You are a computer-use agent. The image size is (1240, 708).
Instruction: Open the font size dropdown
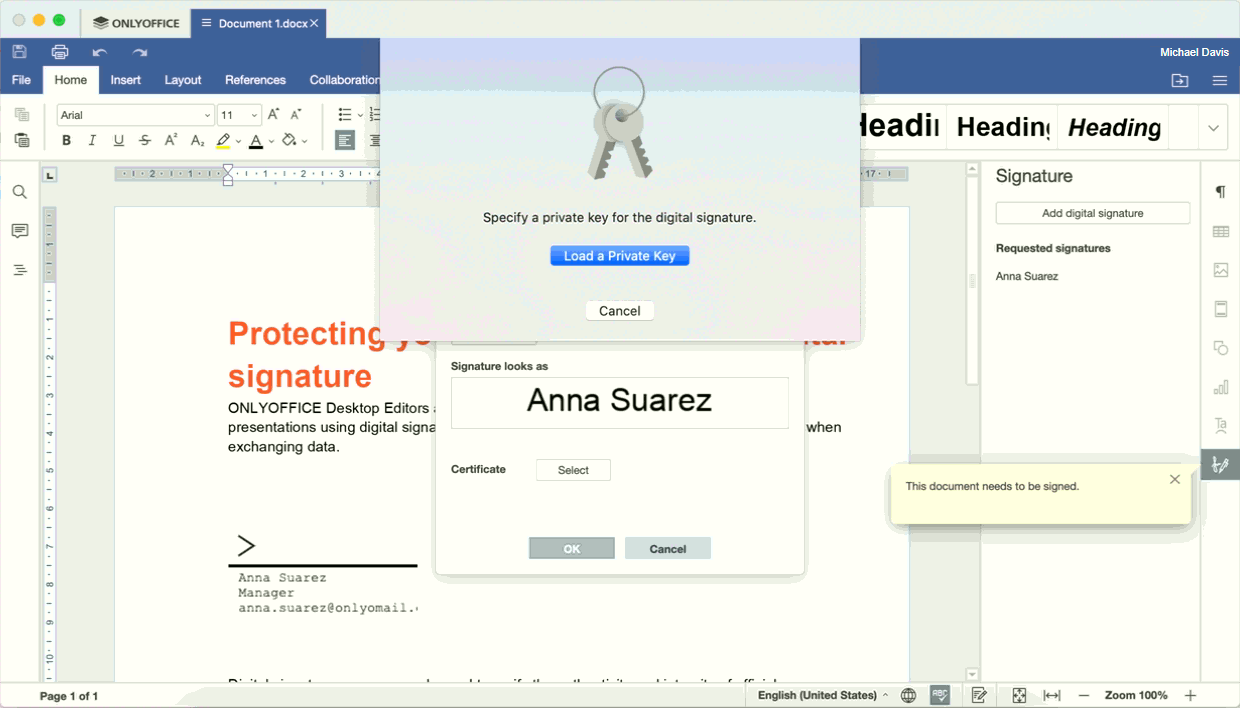(x=252, y=114)
